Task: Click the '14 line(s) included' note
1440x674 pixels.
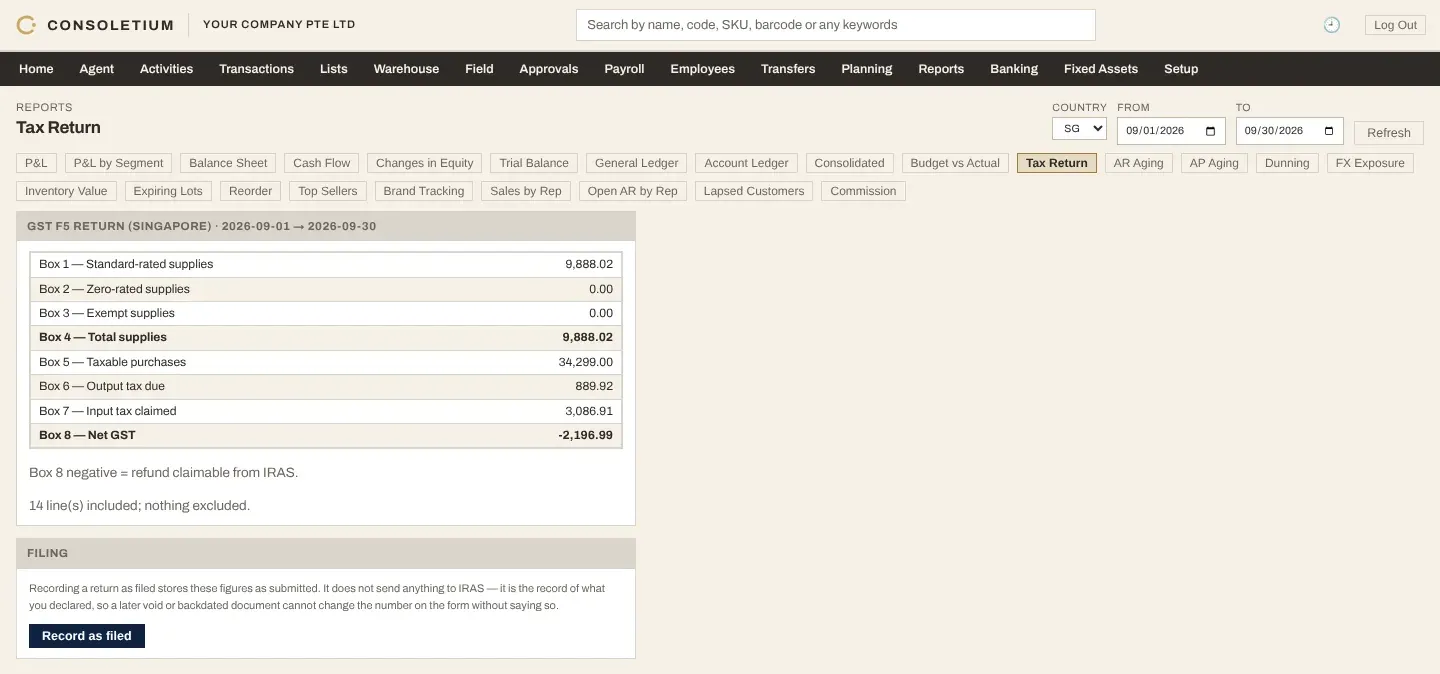Action: 139,505
